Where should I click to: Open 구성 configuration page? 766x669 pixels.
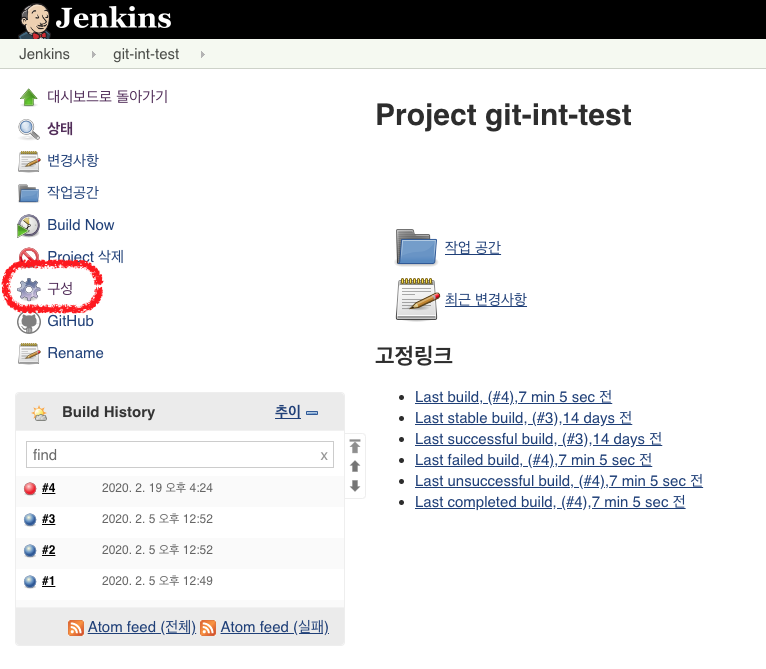click(60, 288)
